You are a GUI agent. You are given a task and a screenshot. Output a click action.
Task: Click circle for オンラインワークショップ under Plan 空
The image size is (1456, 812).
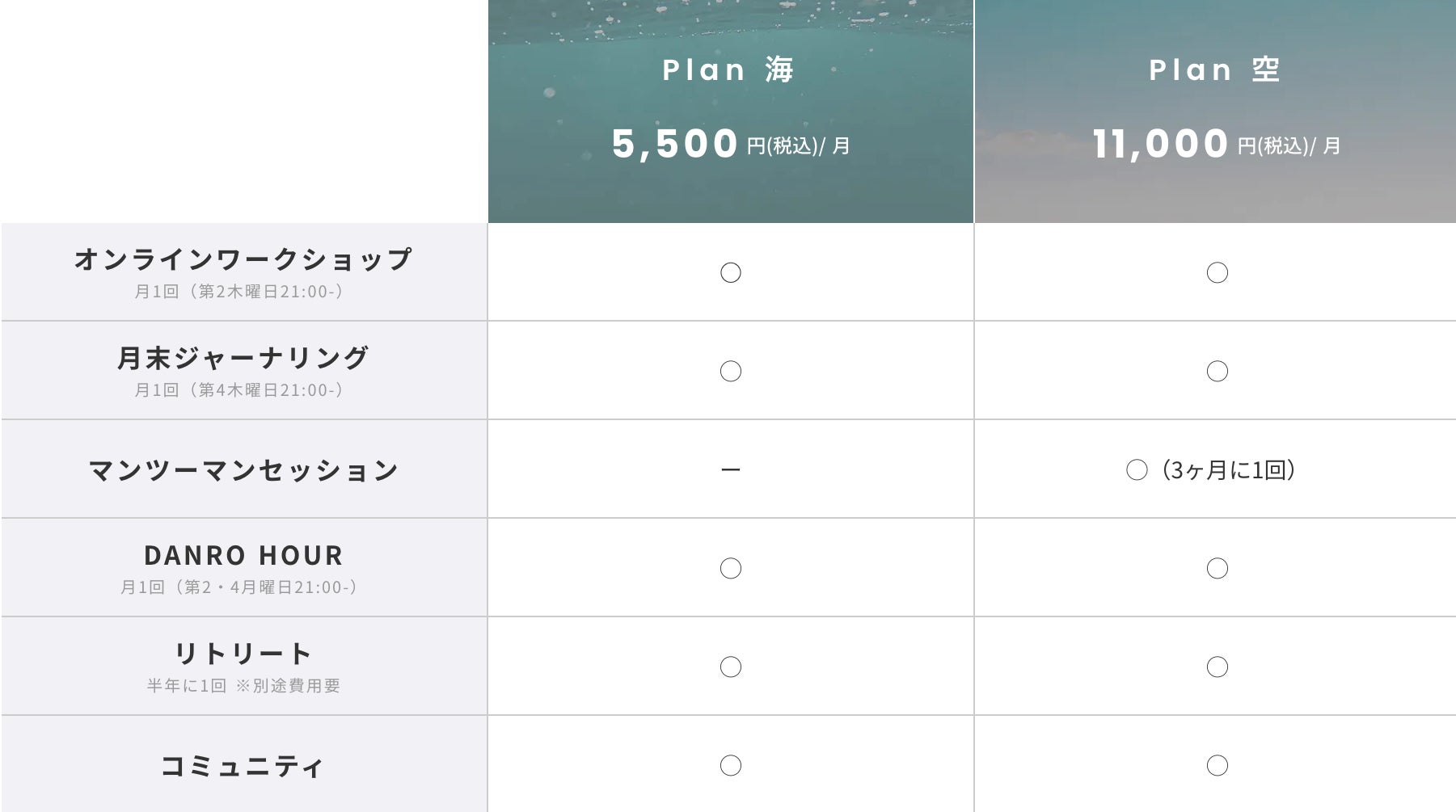tap(1217, 273)
